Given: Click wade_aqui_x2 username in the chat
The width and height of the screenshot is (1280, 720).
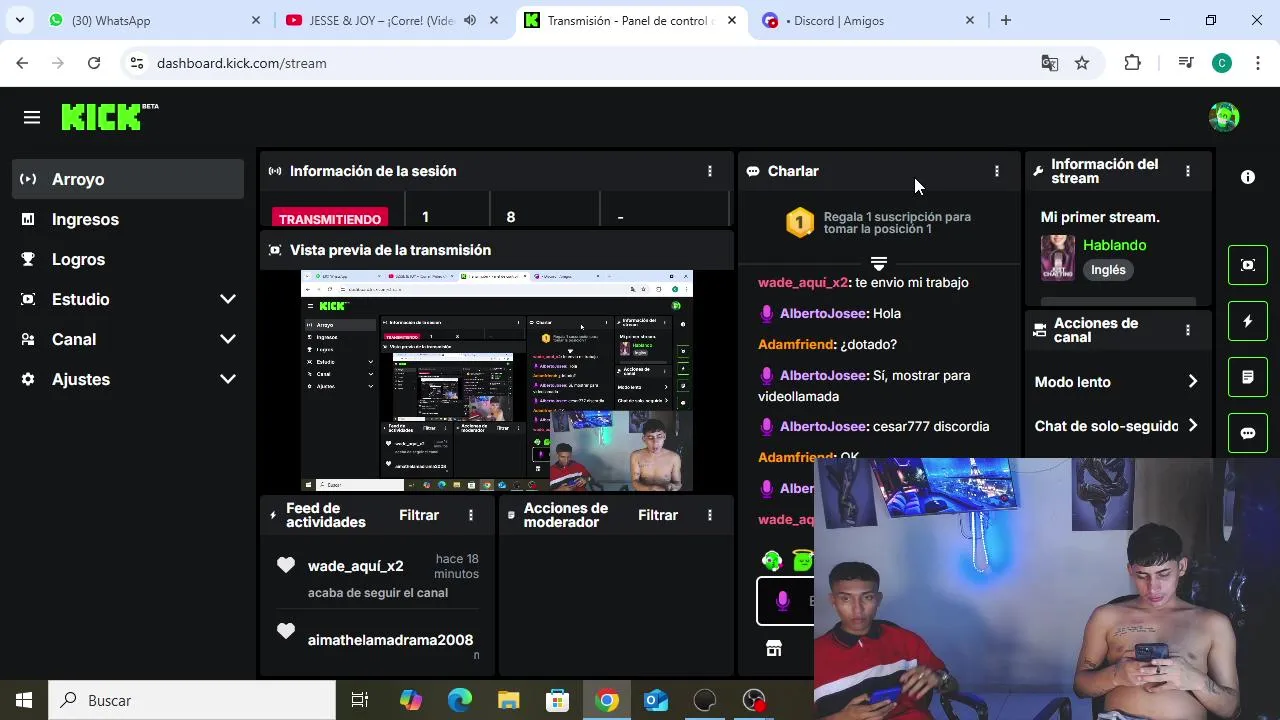Looking at the screenshot, I should (x=803, y=282).
